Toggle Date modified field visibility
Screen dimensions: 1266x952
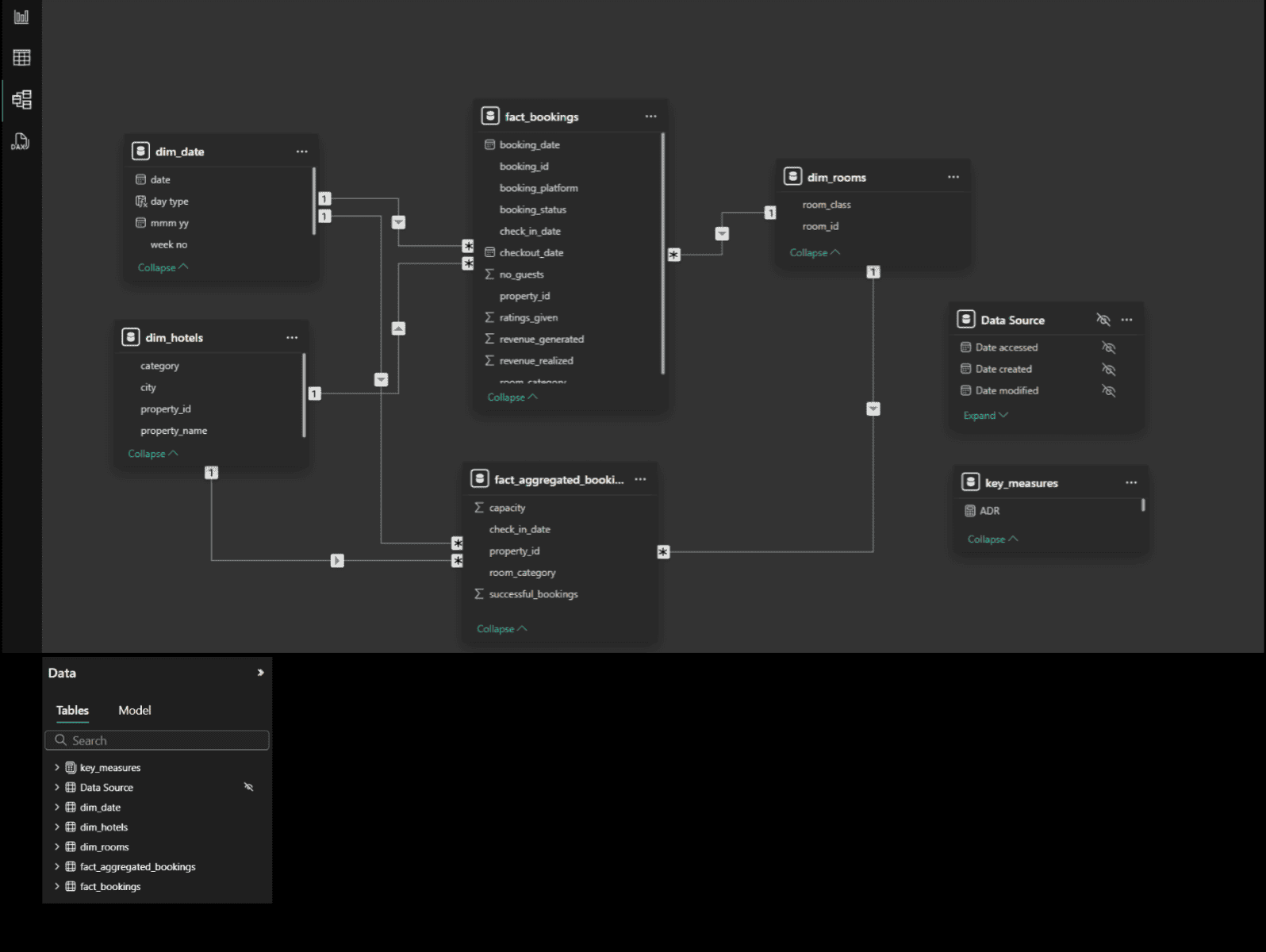(x=1108, y=391)
